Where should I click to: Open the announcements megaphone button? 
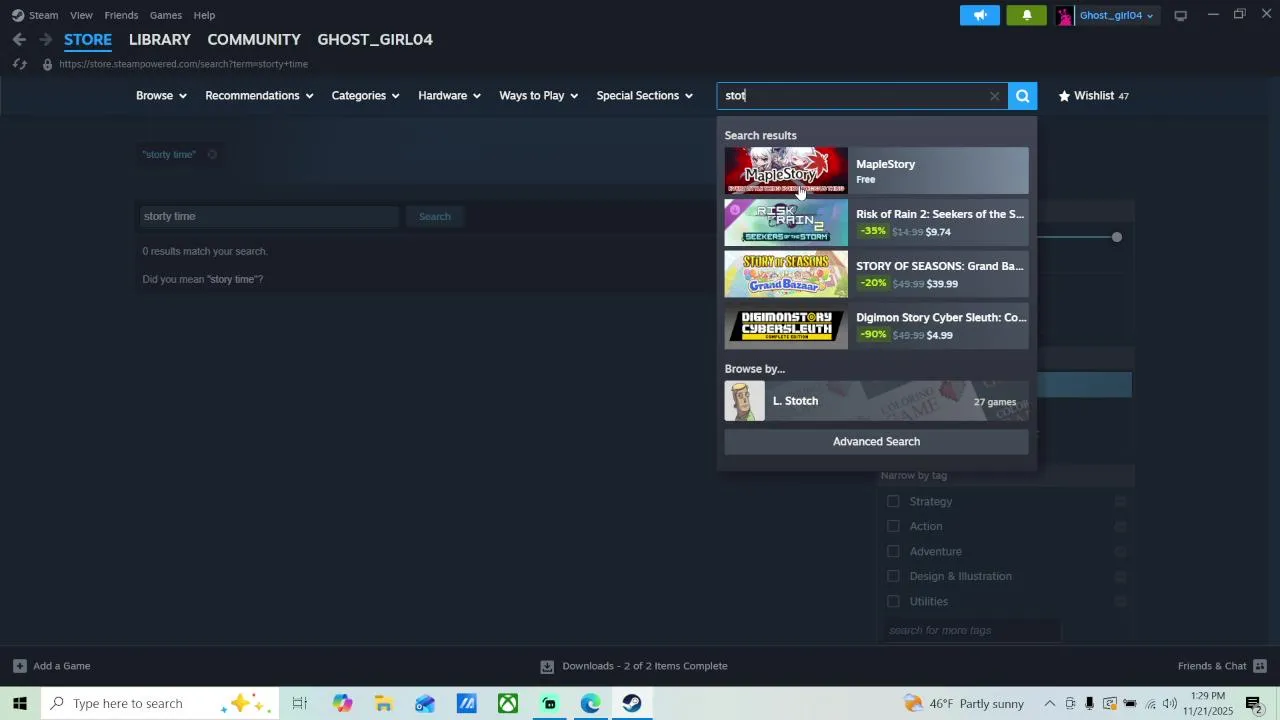point(980,15)
